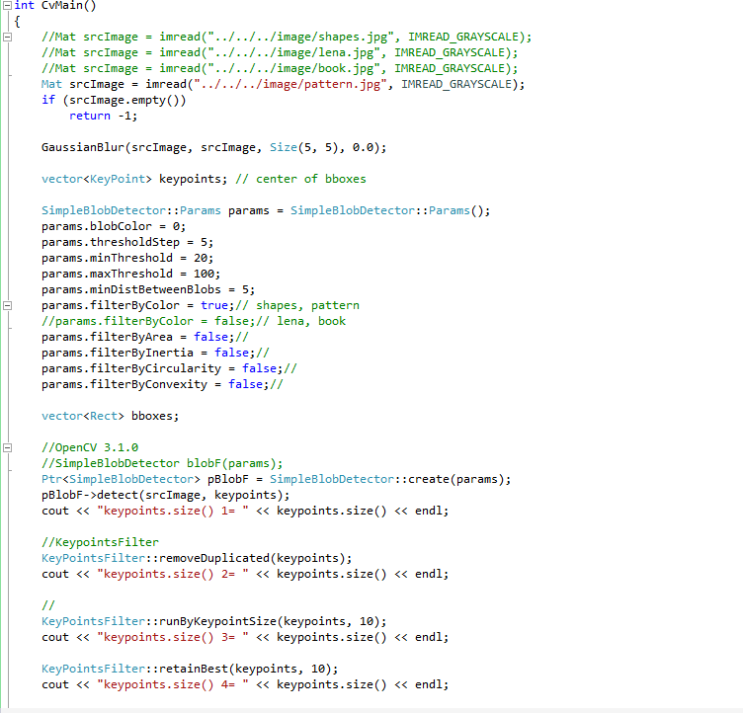
Task: Click the comment '// shapes, pattern'
Action: (x=298, y=305)
